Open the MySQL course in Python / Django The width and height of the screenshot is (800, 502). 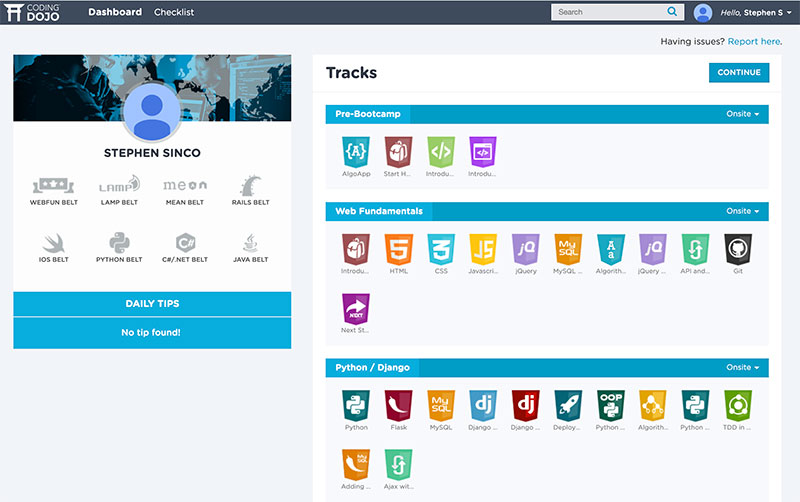441,406
